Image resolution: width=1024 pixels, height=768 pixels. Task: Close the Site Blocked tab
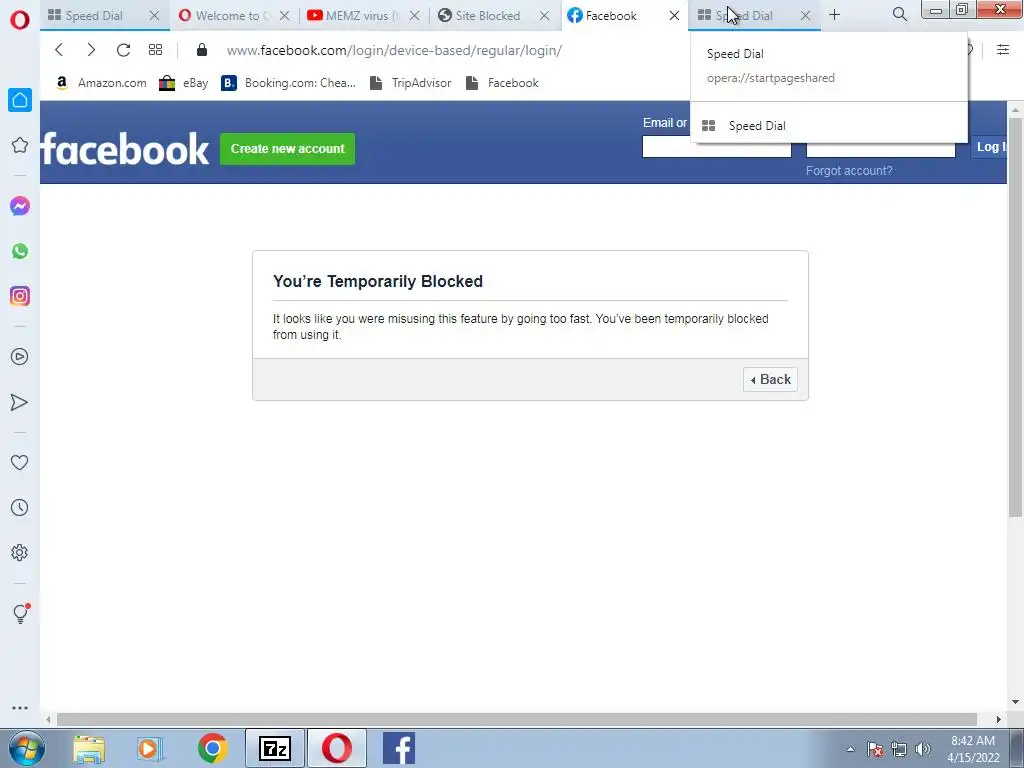(544, 16)
